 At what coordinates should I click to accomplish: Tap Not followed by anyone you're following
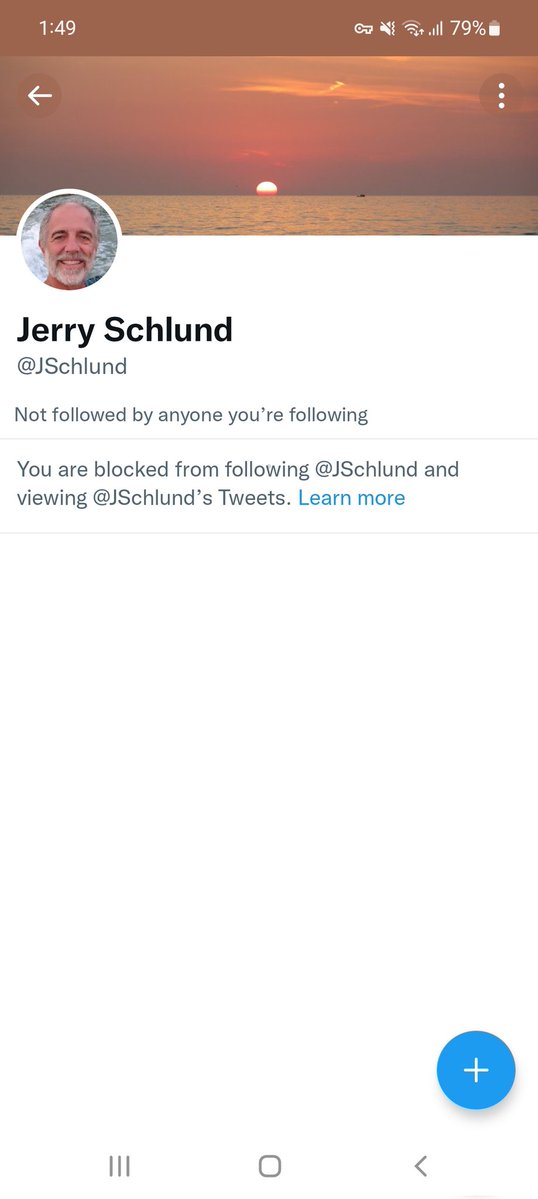point(191,415)
